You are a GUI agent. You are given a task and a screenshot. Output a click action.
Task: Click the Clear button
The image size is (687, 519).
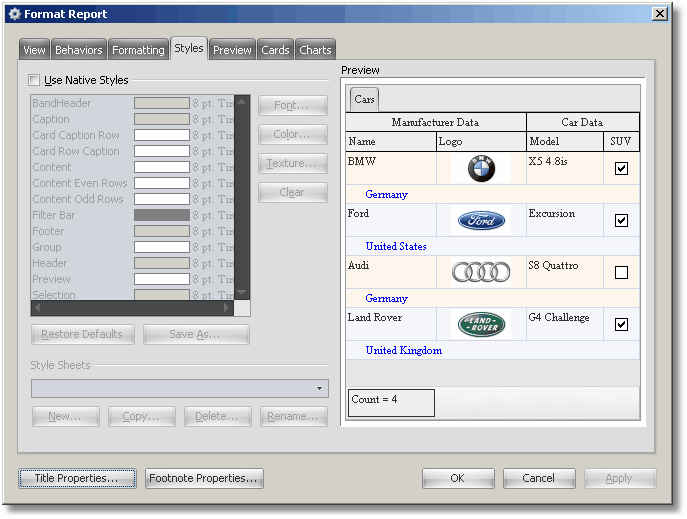click(293, 192)
